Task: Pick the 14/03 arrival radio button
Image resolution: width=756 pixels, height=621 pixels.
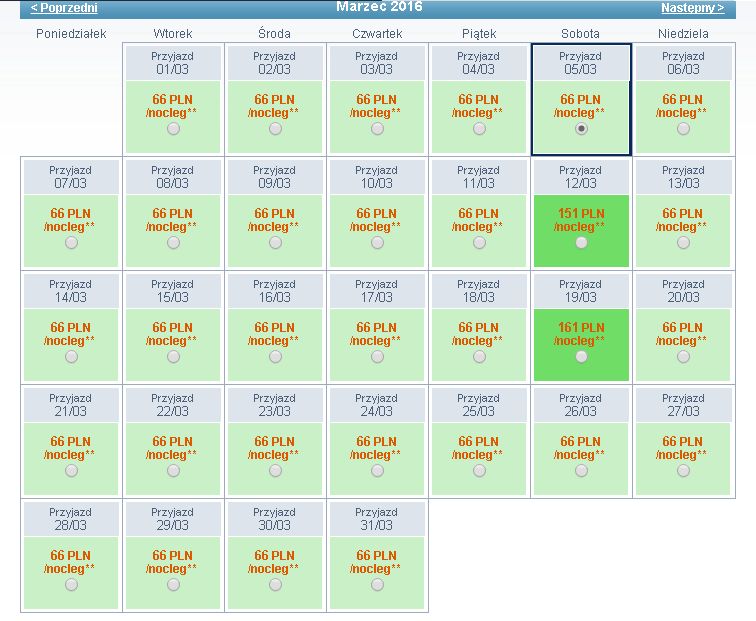Action: pos(71,357)
